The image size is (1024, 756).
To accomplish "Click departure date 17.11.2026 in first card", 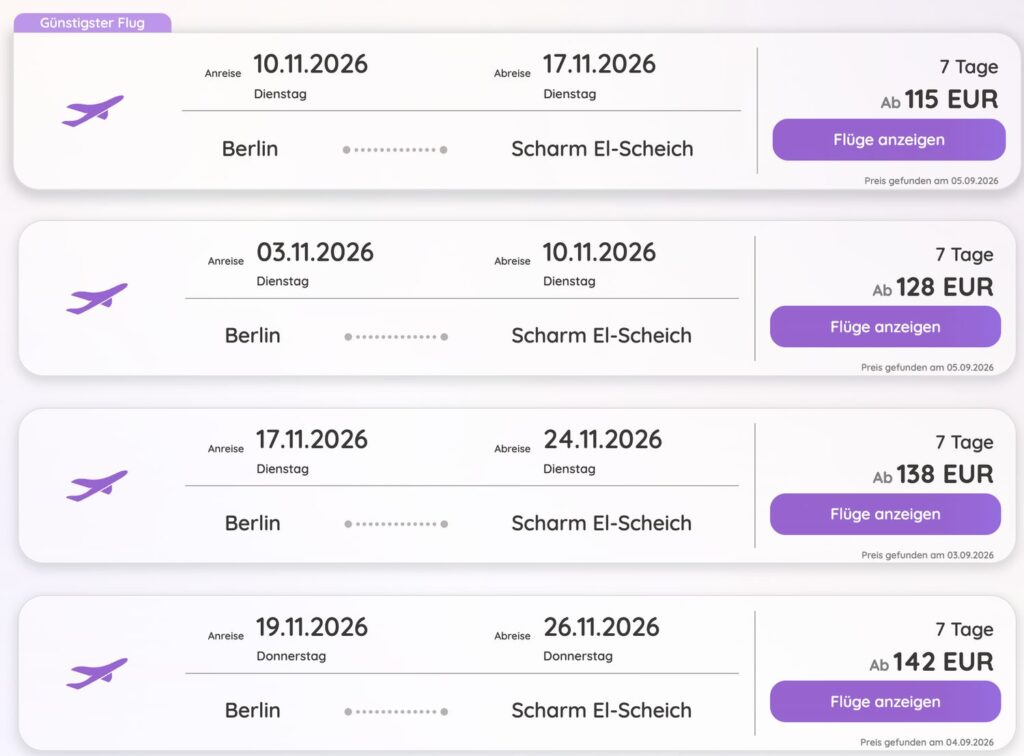I will [x=599, y=65].
